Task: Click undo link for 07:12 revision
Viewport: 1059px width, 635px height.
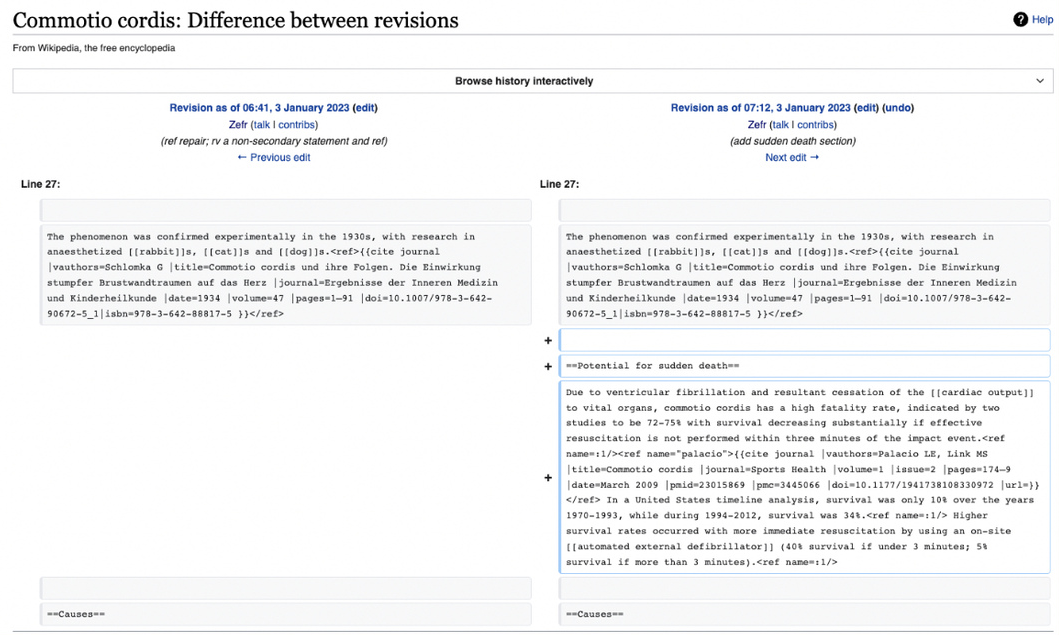Action: [898, 107]
